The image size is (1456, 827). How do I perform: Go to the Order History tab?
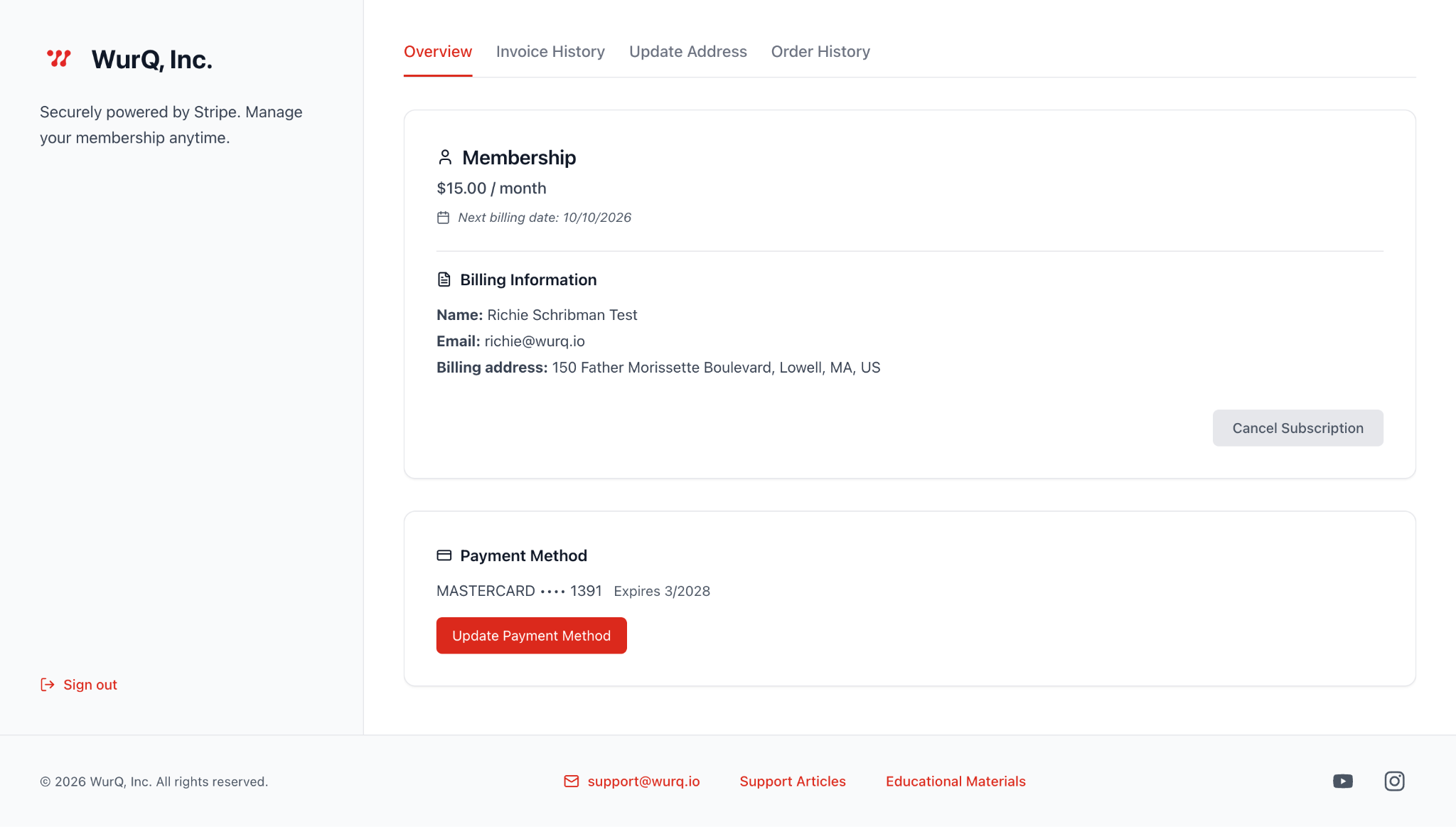(820, 52)
